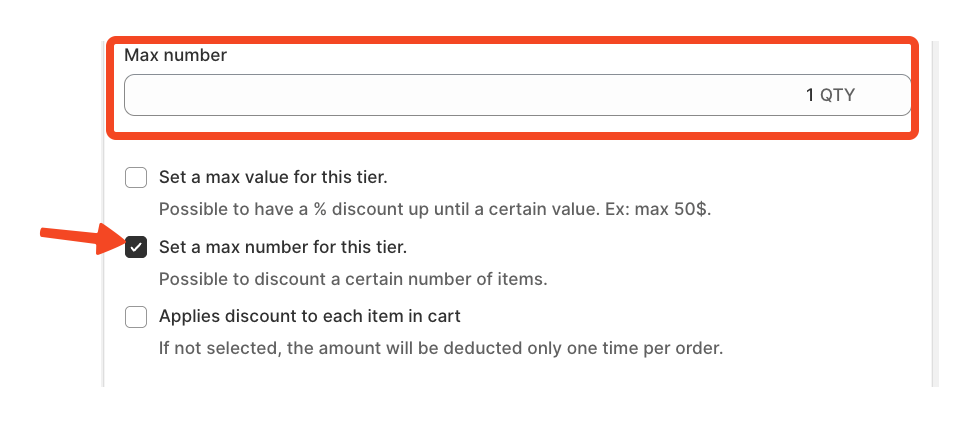
Task: Check the "Set a max value" checkbox
Action: tap(136, 178)
